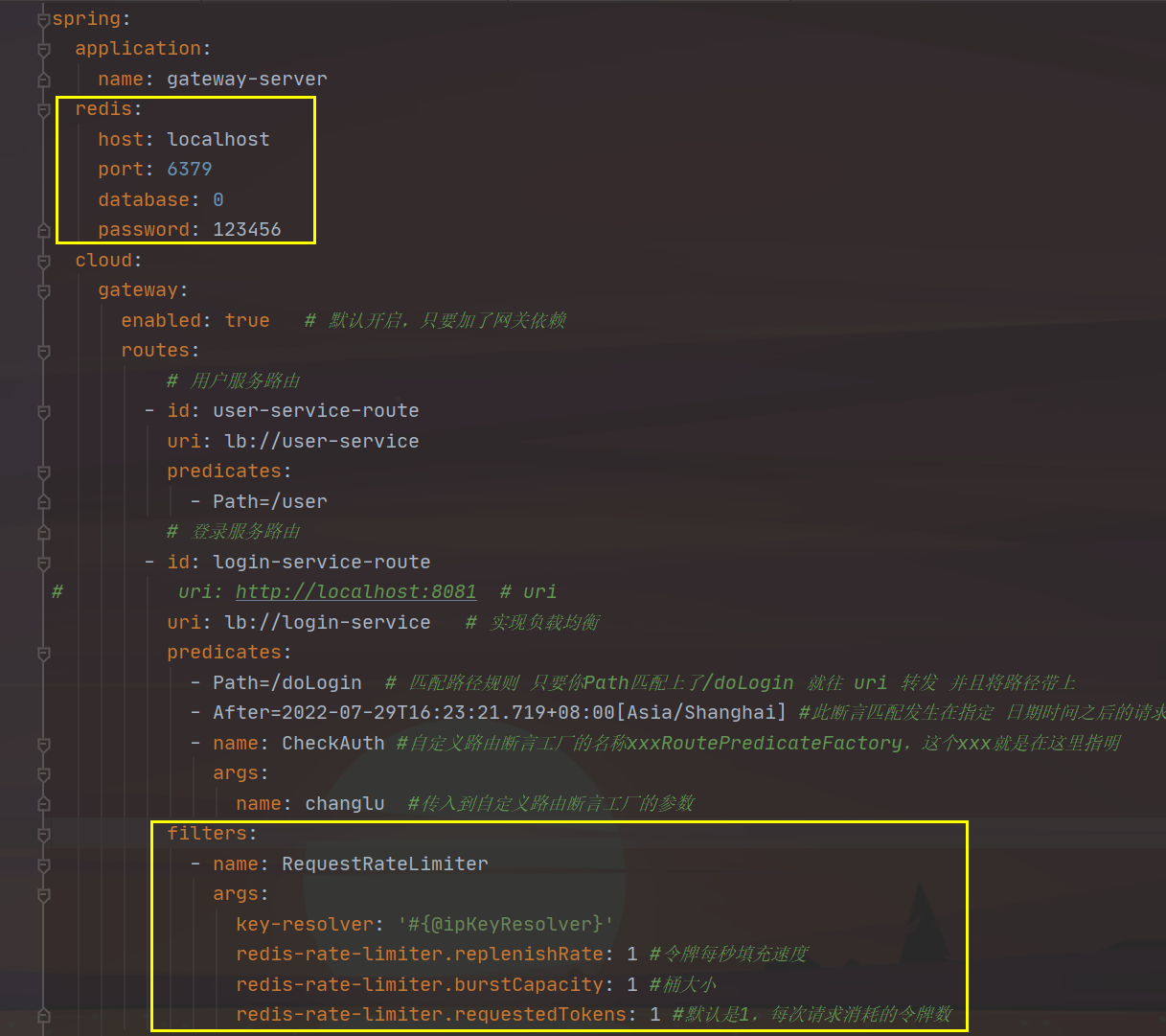Viewport: 1166px width, 1036px height.
Task: Click the [Asia/Shanghai] timezone text
Action: tap(701, 712)
